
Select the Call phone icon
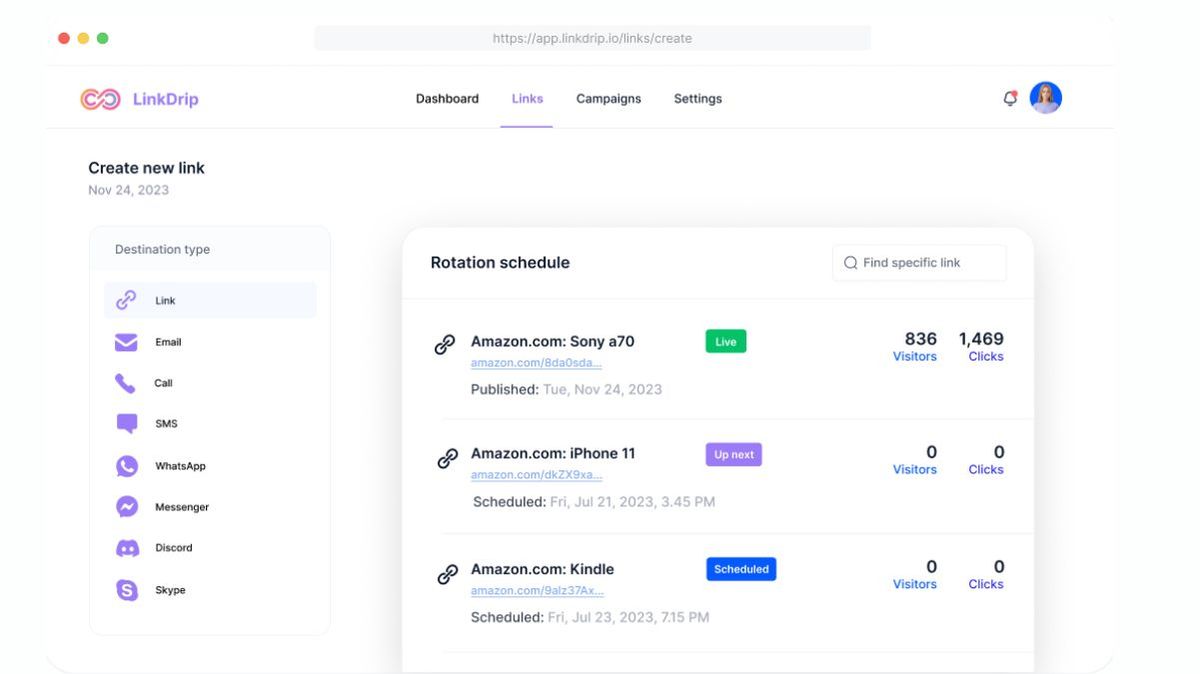tap(126, 383)
